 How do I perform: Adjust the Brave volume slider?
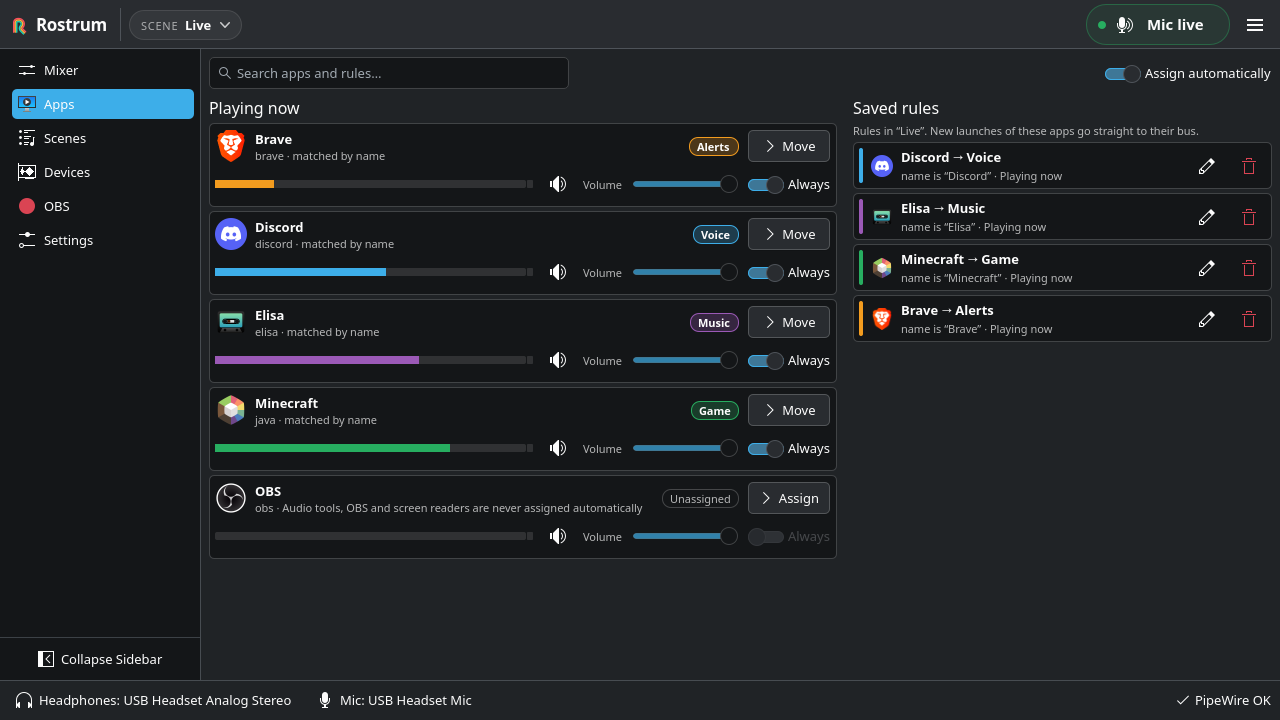coord(685,184)
